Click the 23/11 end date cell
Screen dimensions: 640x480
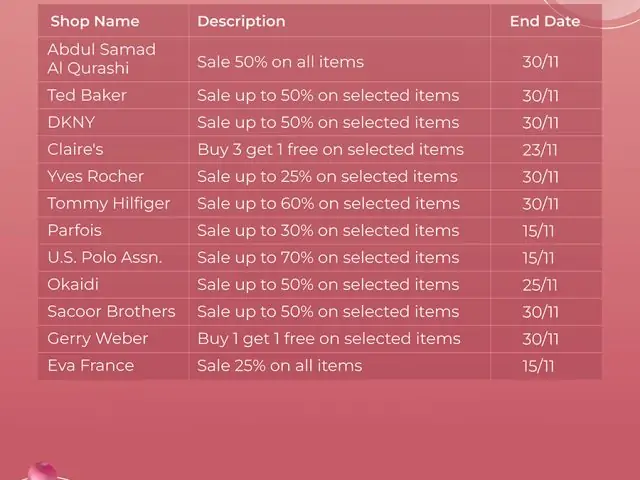[x=540, y=150]
